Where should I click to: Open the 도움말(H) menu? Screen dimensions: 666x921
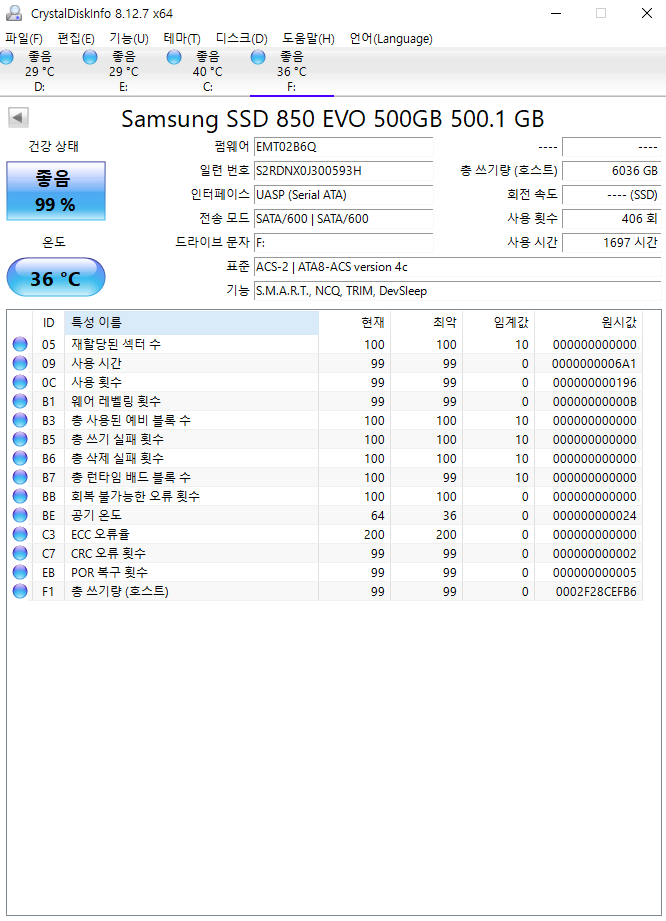[x=308, y=39]
